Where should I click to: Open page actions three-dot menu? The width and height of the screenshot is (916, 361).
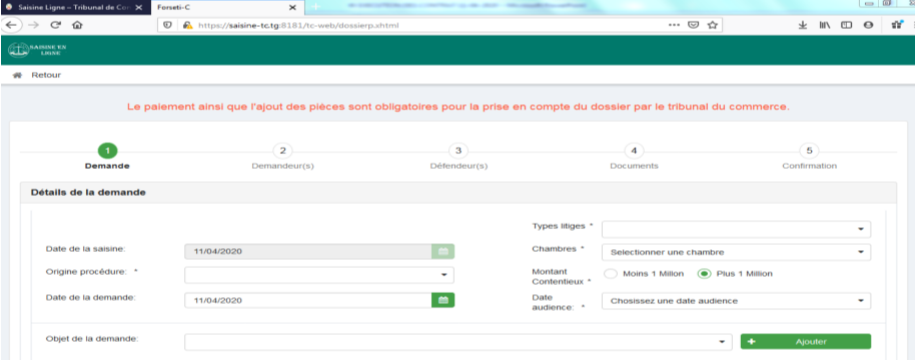(674, 25)
